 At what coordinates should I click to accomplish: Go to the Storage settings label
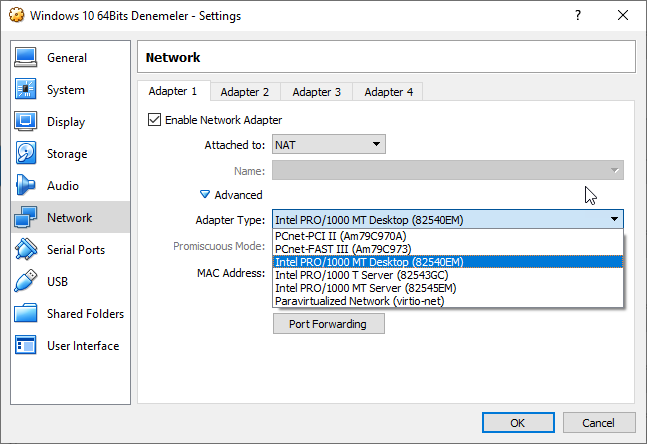tap(67, 154)
